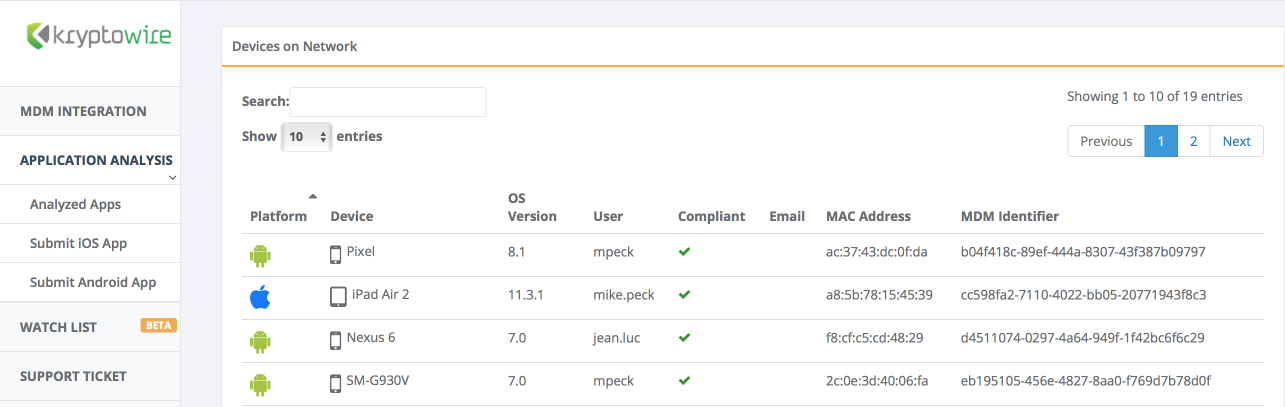Click MDM identifier eb195105-456e-4827-8aa0-f769d7b78d0f
1285x407 pixels.
click(1086, 381)
